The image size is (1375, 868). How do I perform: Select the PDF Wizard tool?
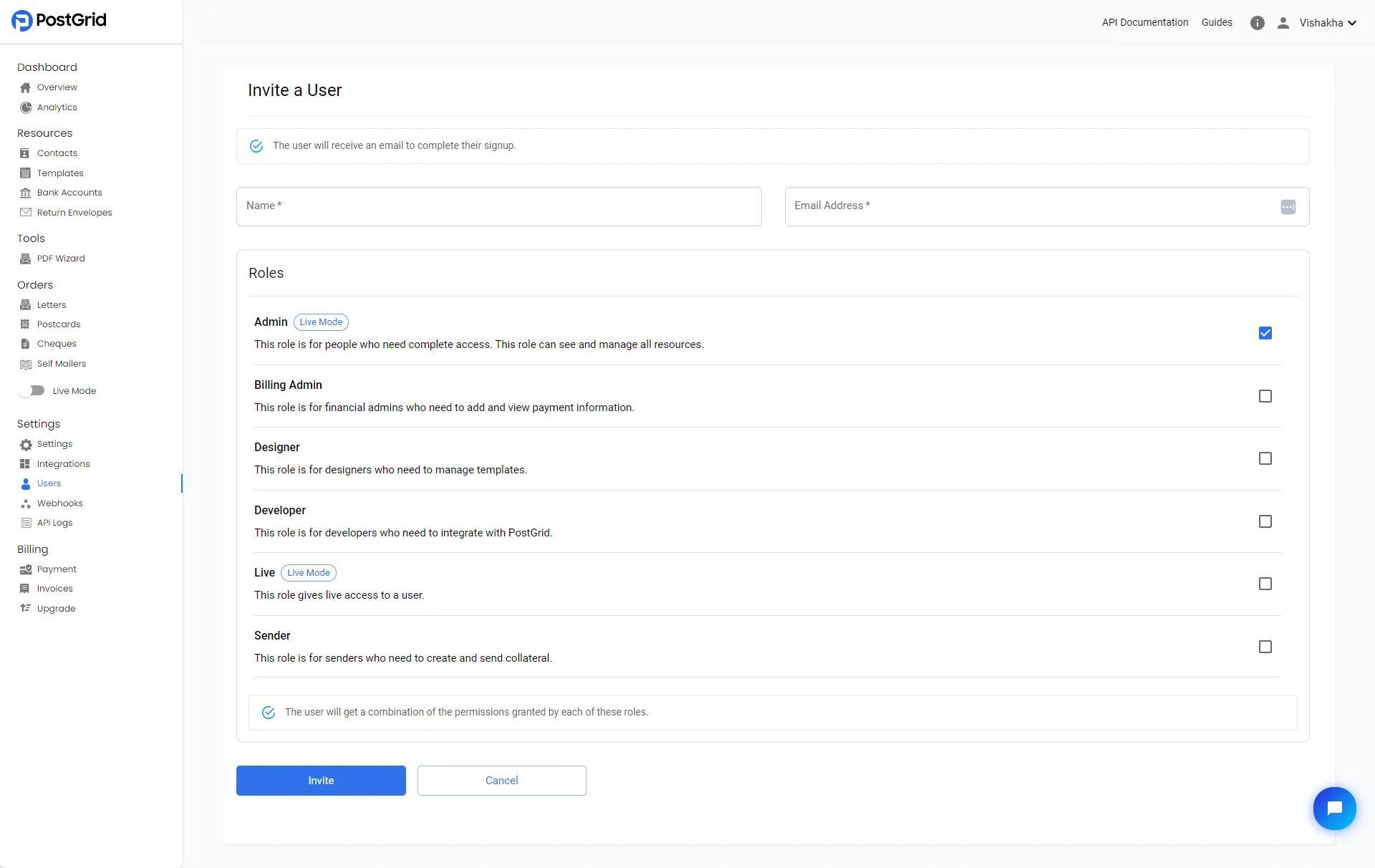point(61,258)
